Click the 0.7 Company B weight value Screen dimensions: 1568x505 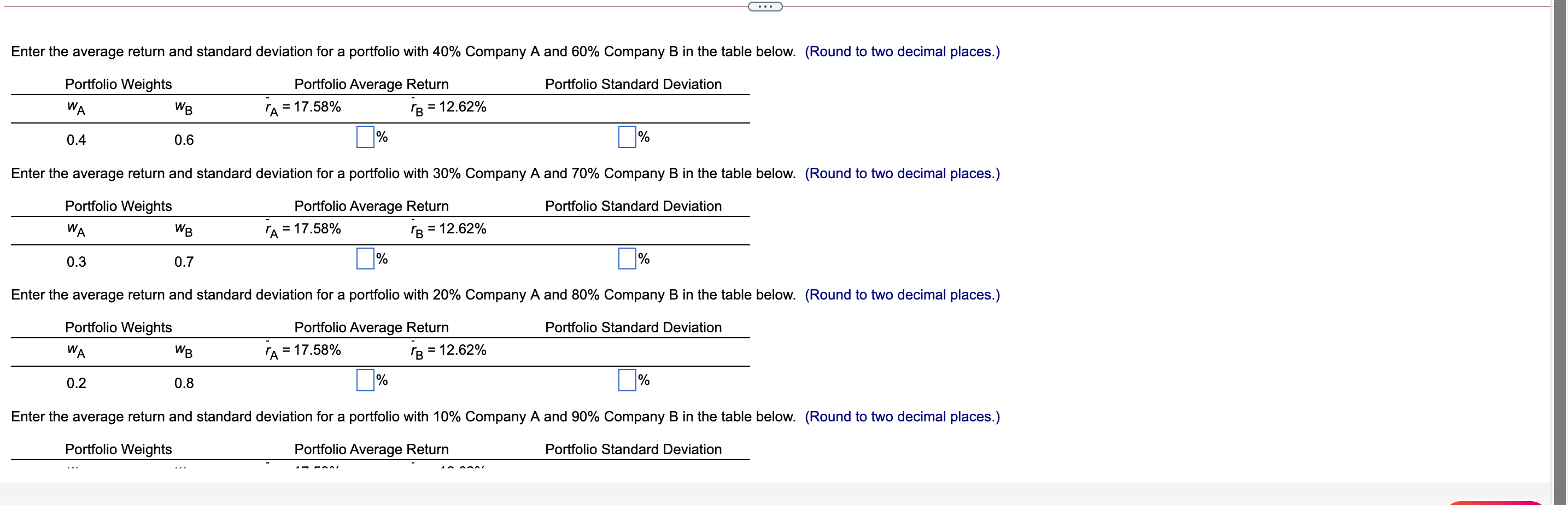coord(184,262)
